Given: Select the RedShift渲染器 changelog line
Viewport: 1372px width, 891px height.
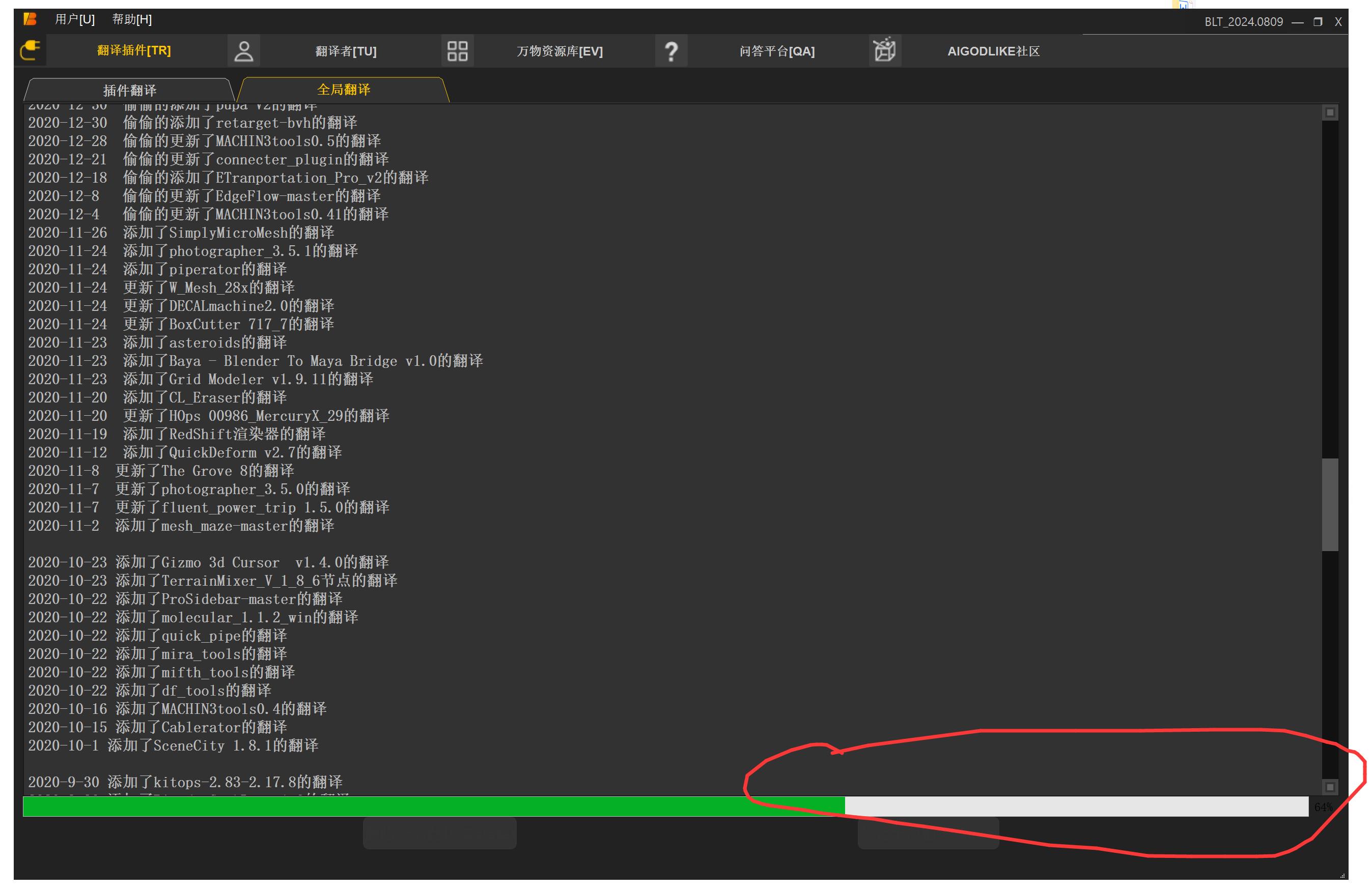Looking at the screenshot, I should click(177, 435).
